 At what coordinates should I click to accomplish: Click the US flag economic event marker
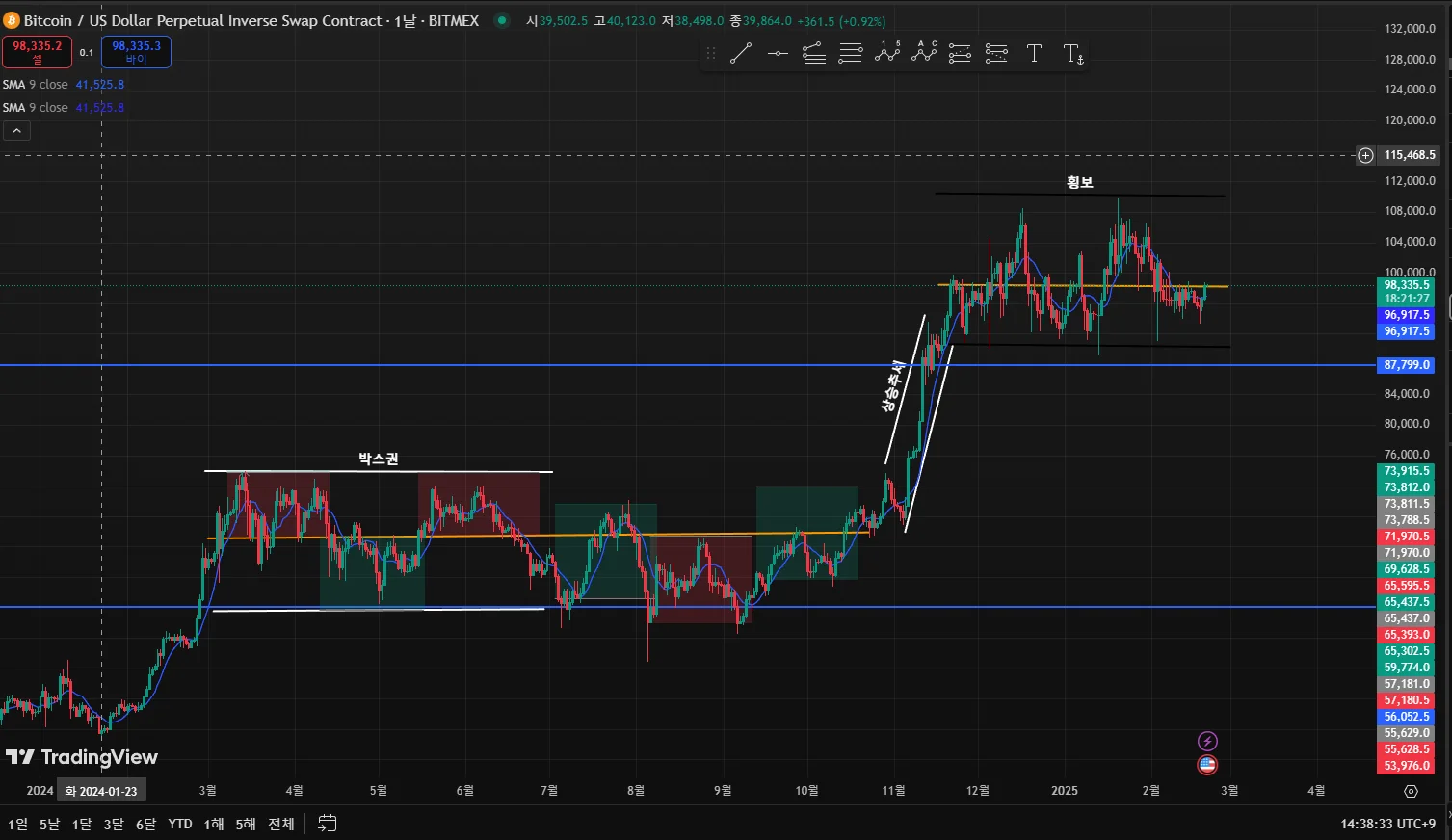coord(1207,765)
